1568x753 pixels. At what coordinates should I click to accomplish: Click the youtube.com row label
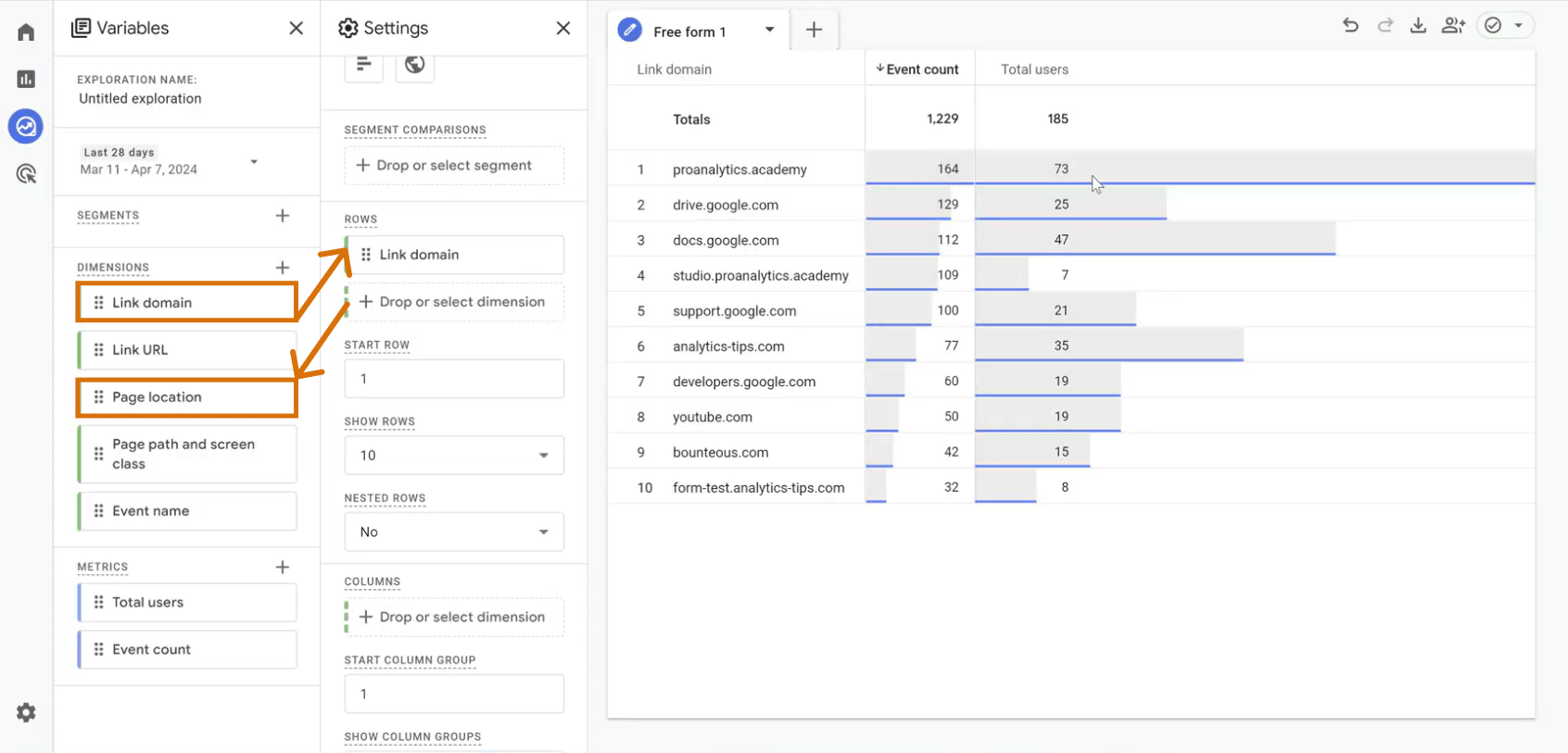[x=713, y=417]
